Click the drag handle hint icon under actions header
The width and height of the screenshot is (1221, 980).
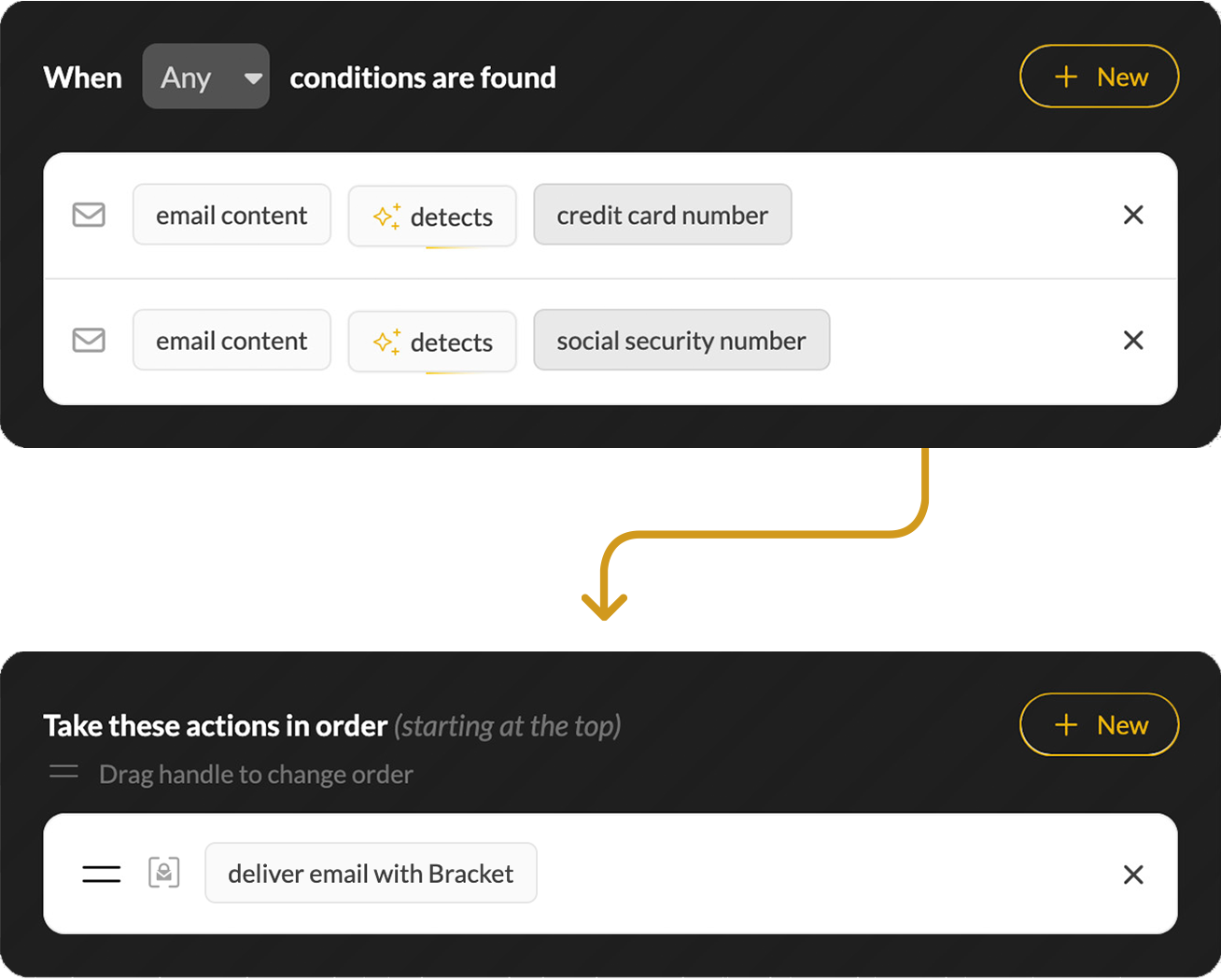click(x=63, y=773)
